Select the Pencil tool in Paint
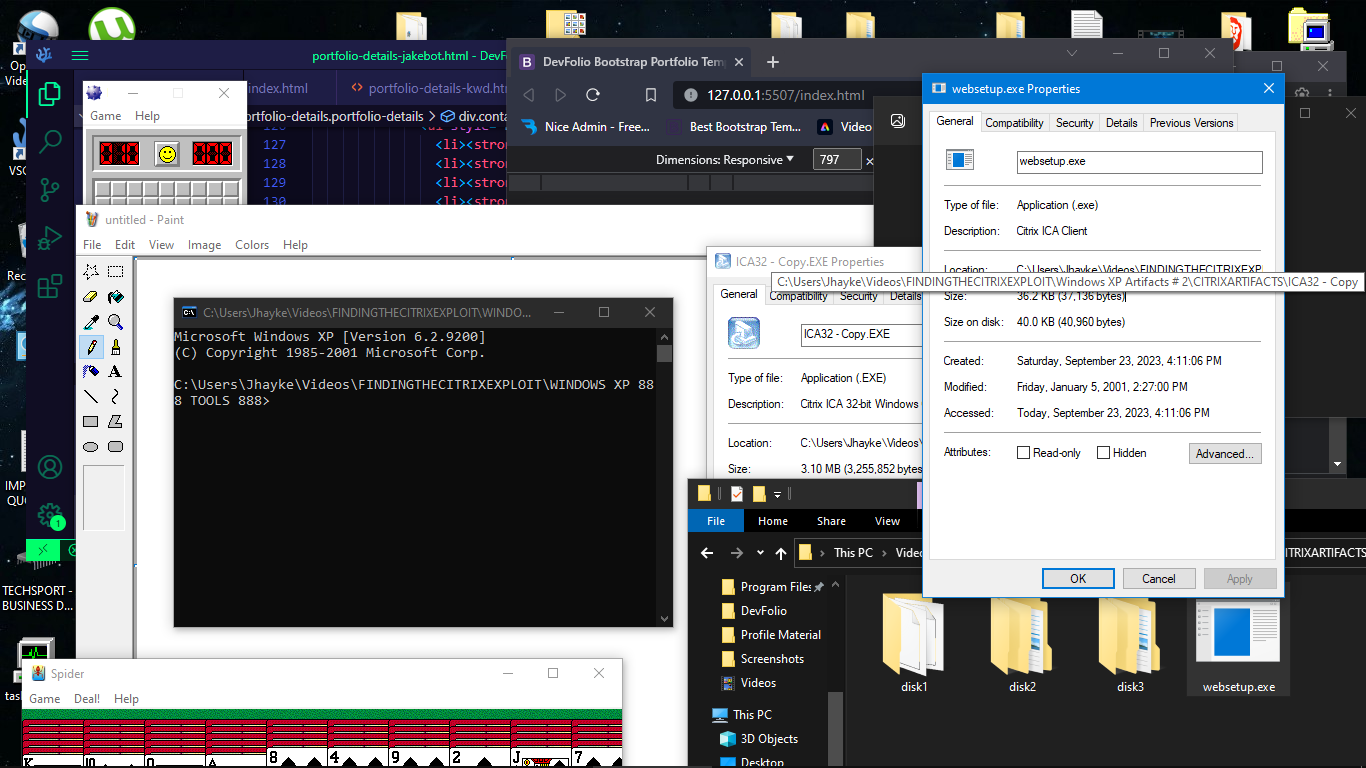Image resolution: width=1366 pixels, height=768 pixels. pyautogui.click(x=91, y=347)
